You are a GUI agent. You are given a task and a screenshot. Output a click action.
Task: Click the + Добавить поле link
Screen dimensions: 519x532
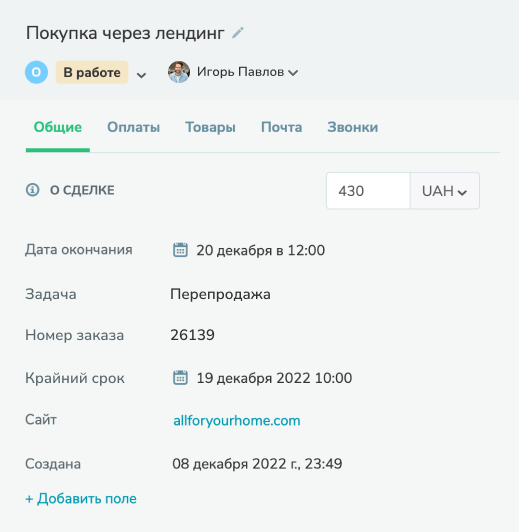[x=81, y=499]
